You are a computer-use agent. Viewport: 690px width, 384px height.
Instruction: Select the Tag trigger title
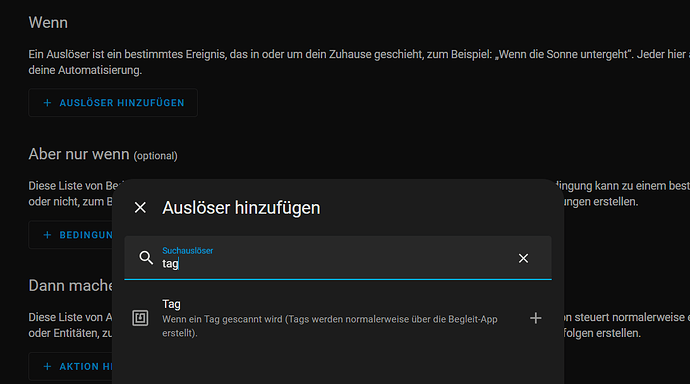click(171, 304)
